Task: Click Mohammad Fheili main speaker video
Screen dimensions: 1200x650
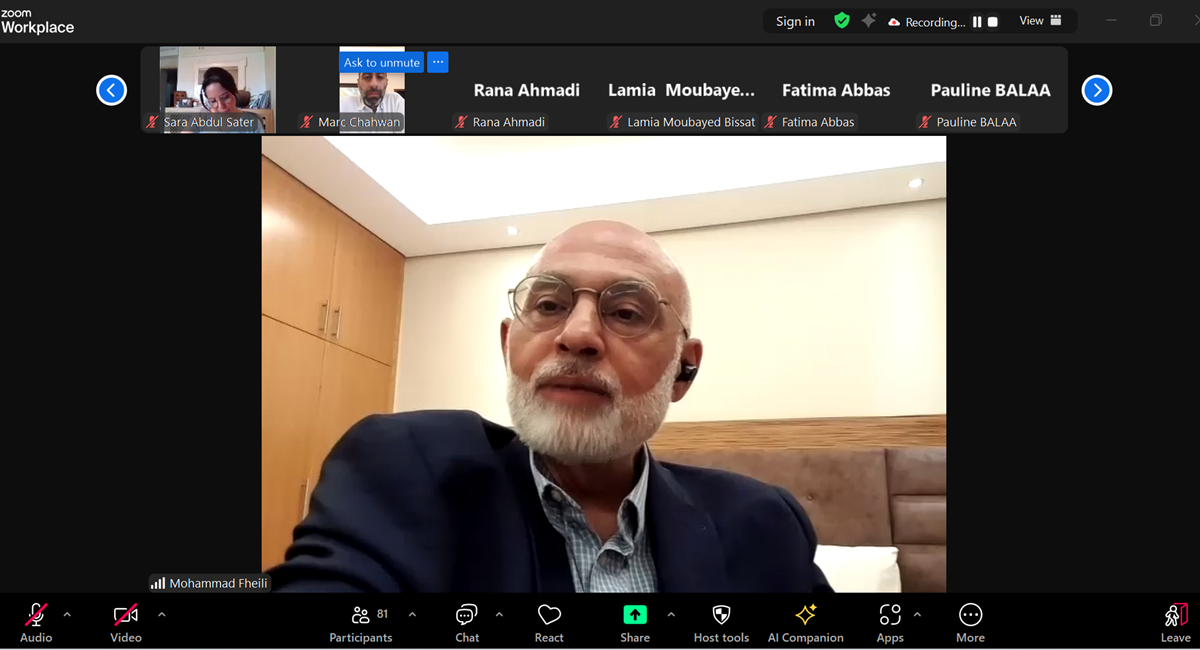Action: click(x=604, y=364)
